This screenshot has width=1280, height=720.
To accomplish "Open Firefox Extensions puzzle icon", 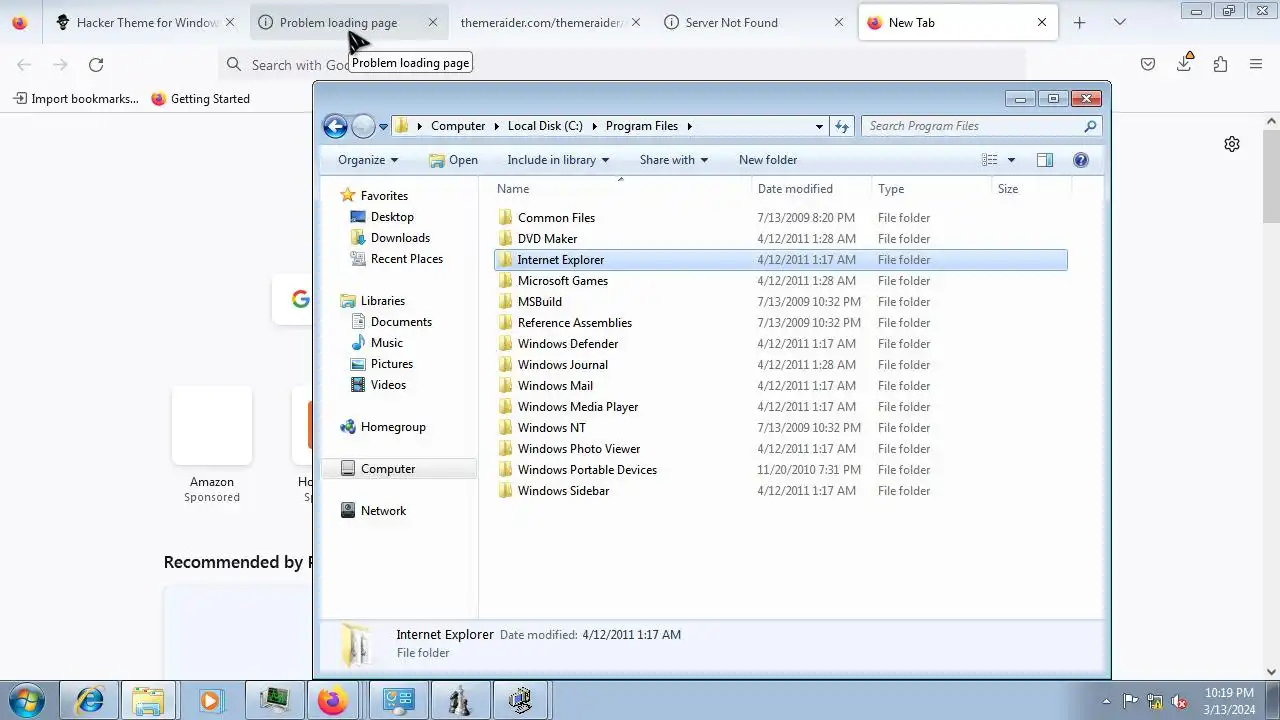I will [1220, 64].
